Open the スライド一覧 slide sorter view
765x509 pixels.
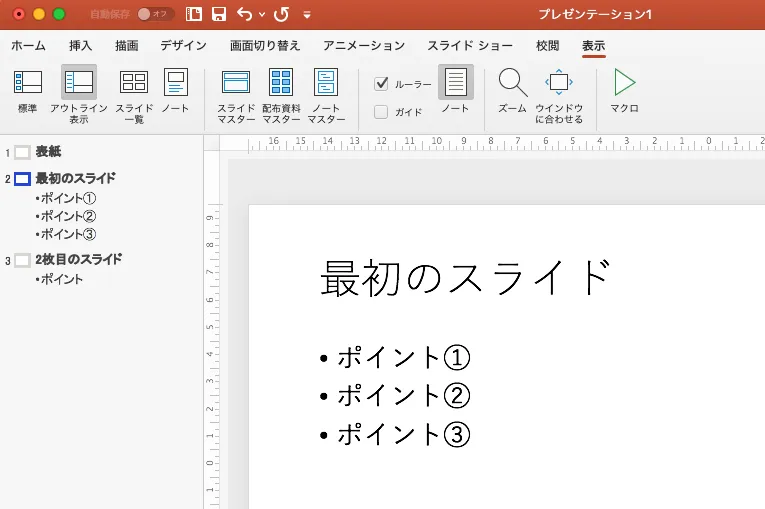tap(134, 96)
